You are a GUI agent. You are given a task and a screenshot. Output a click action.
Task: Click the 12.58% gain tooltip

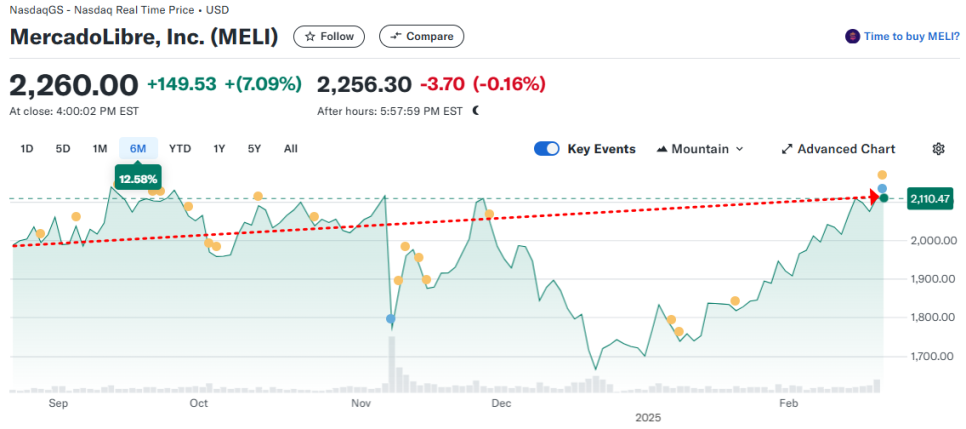pos(138,179)
